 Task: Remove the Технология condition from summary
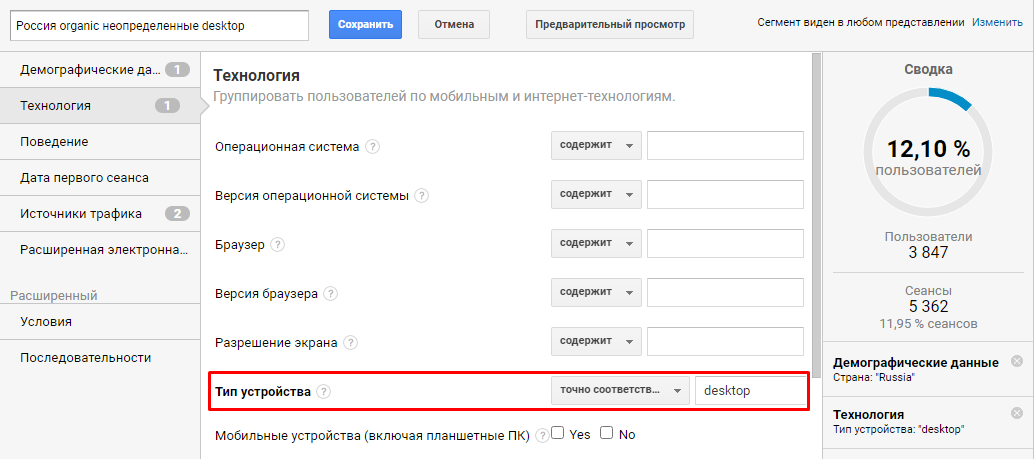[x=1017, y=413]
